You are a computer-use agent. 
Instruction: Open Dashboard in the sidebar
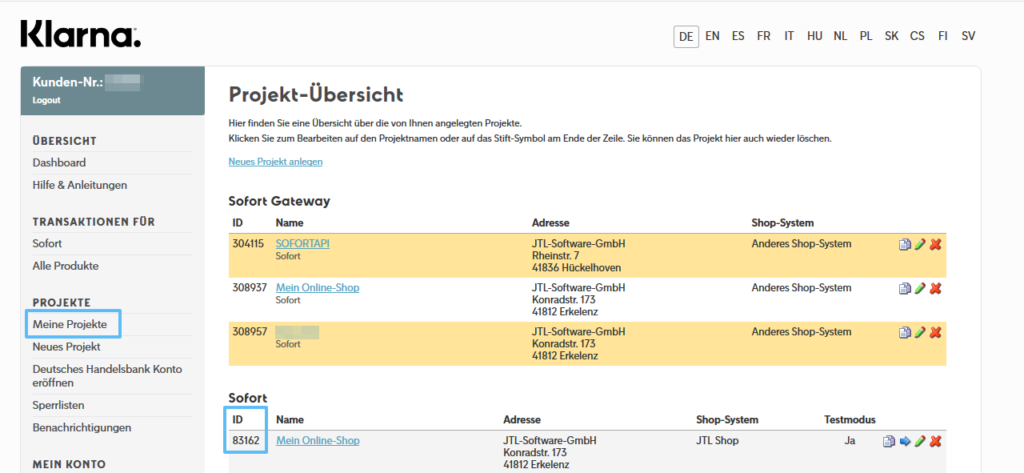click(59, 162)
